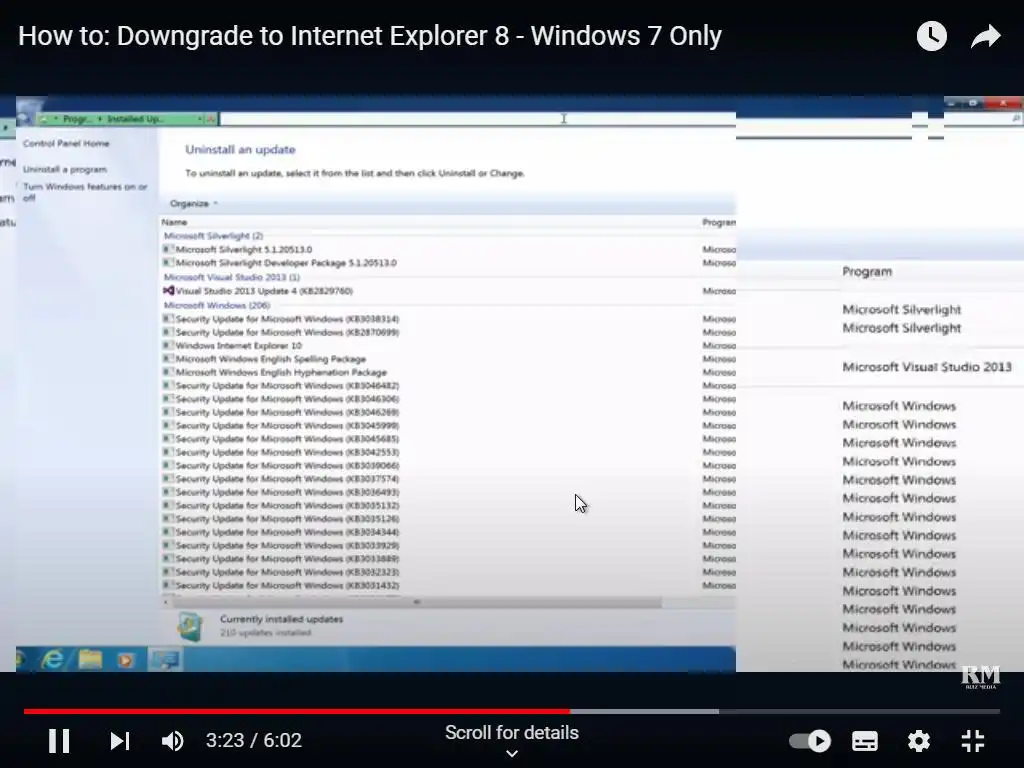Collapse Microsoft Visual Studio 2013 (1) group
Image resolution: width=1024 pixels, height=768 pixels.
pyautogui.click(x=232, y=277)
